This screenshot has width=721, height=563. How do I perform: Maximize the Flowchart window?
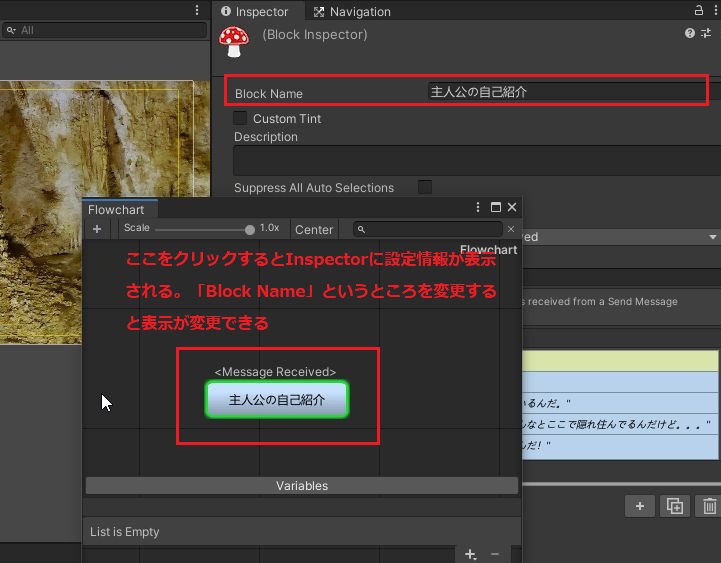pos(496,207)
